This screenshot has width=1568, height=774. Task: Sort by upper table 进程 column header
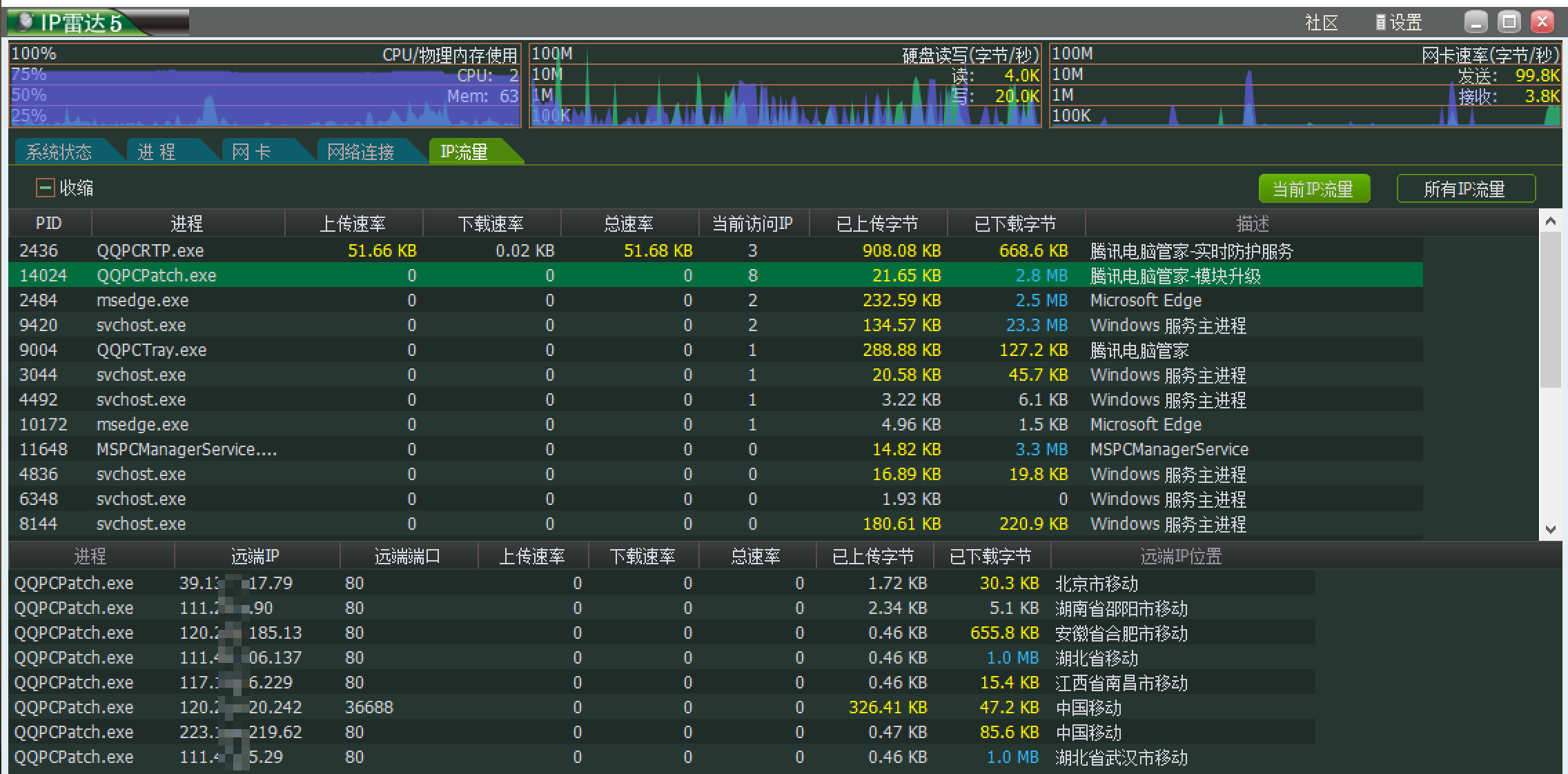click(x=187, y=224)
